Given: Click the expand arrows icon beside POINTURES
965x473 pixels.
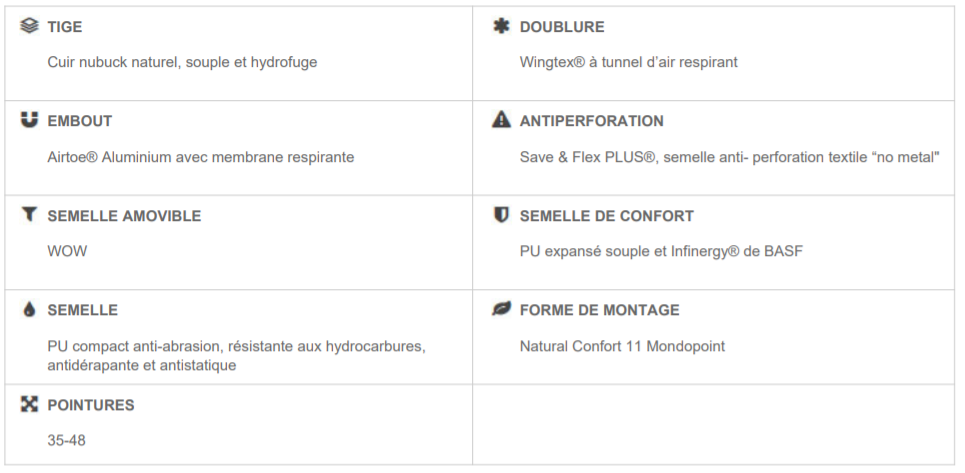Looking at the screenshot, I should (x=29, y=404).
